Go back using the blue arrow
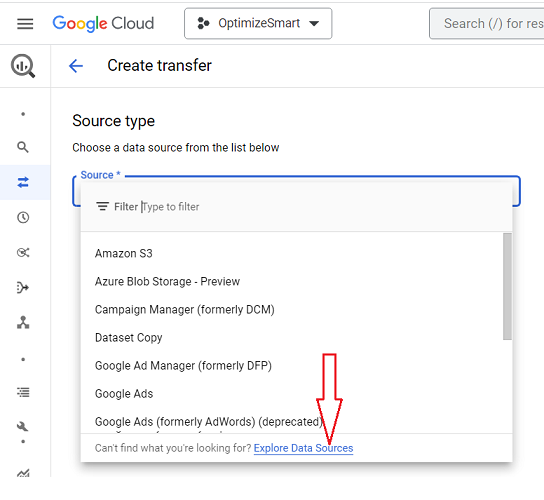Screen dimensions: 544x500 pos(76,66)
